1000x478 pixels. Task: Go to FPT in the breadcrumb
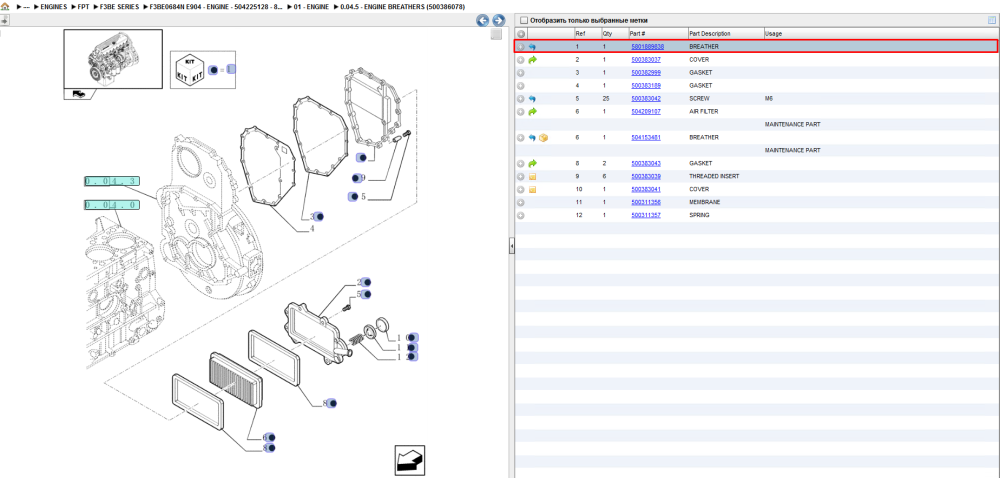82,6
